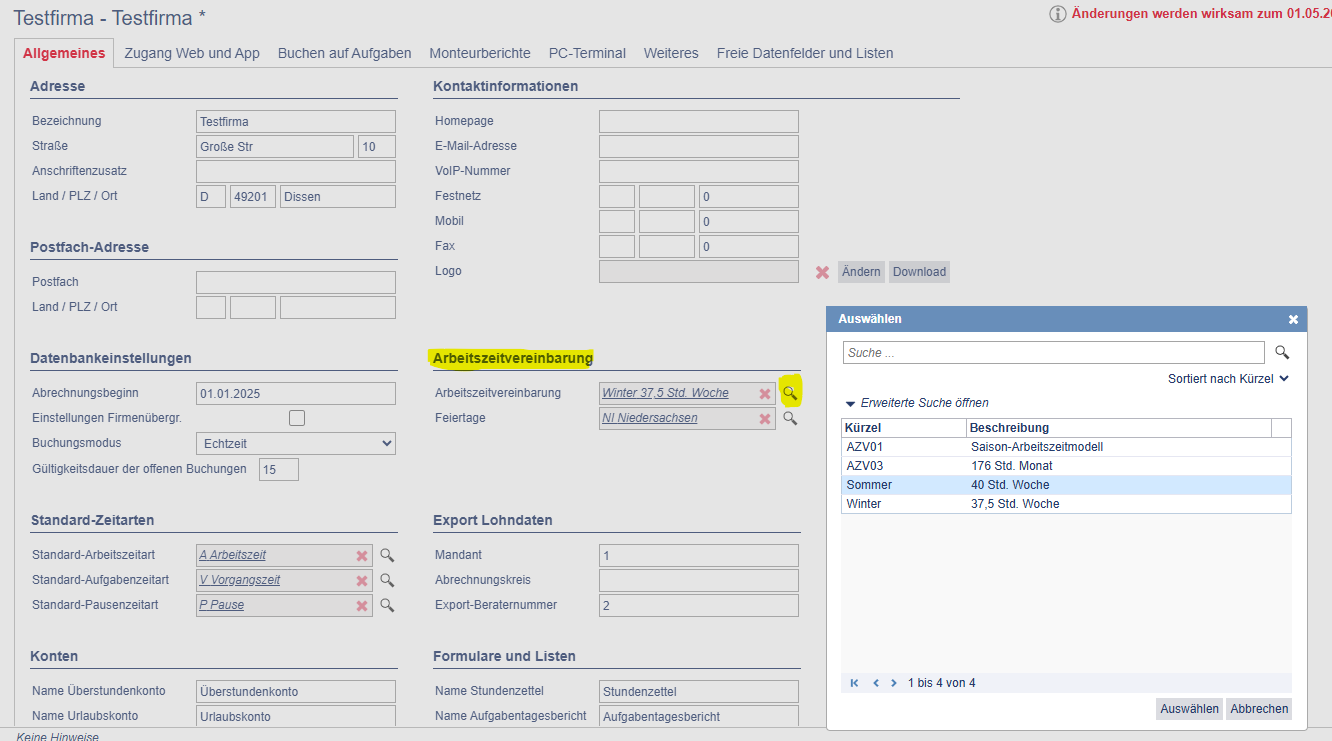This screenshot has width=1332, height=741.
Task: Clear the A Arbeitszeit value
Action: (x=362, y=556)
